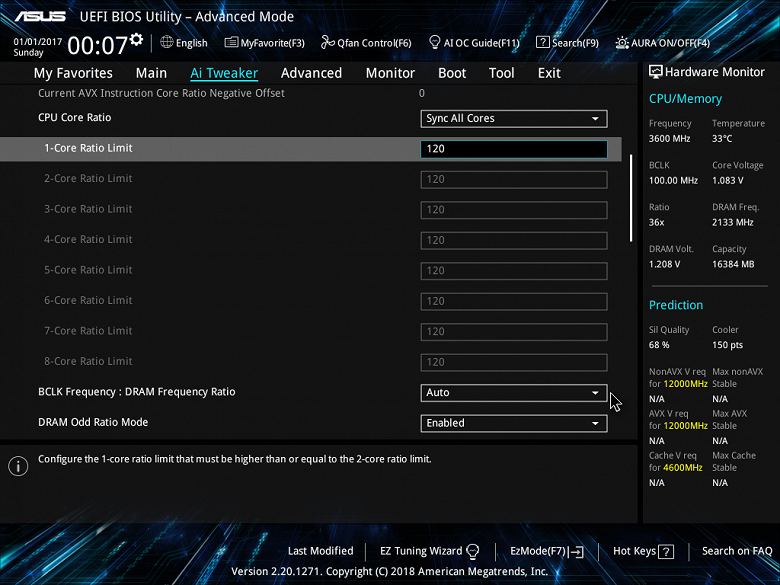The height and width of the screenshot is (585, 780).
Task: Click the Hardware Monitor screen icon
Action: pos(656,72)
